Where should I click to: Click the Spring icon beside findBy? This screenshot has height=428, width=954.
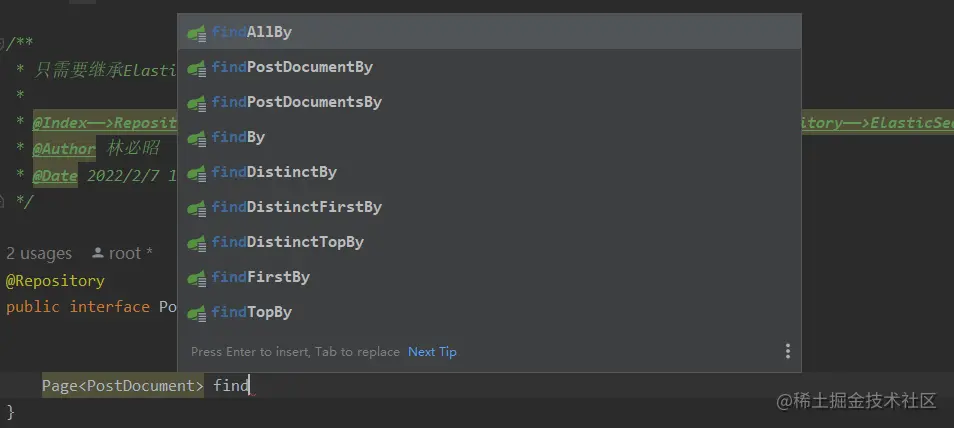(x=197, y=139)
